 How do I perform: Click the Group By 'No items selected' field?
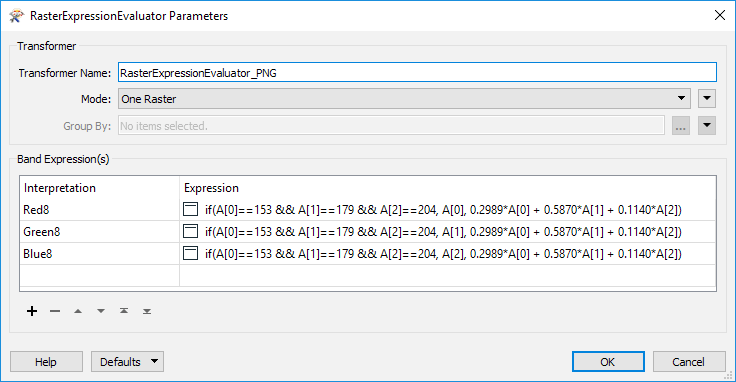pyautogui.click(x=391, y=126)
